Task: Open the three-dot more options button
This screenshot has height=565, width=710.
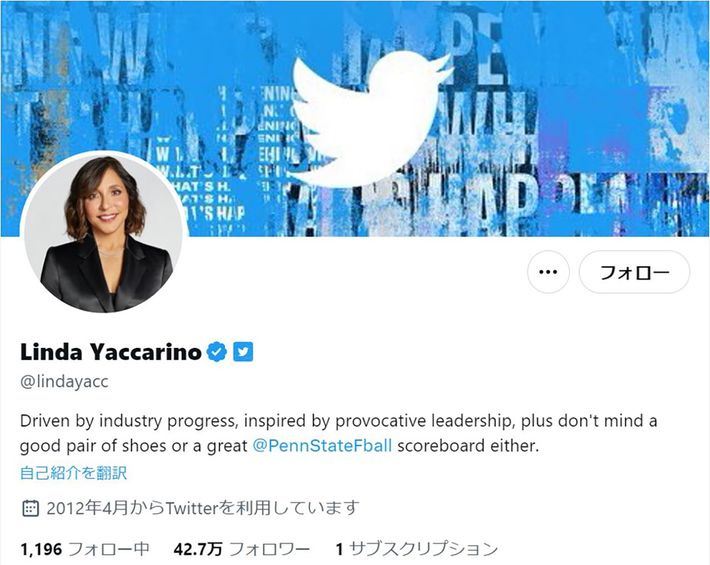Action: point(548,272)
